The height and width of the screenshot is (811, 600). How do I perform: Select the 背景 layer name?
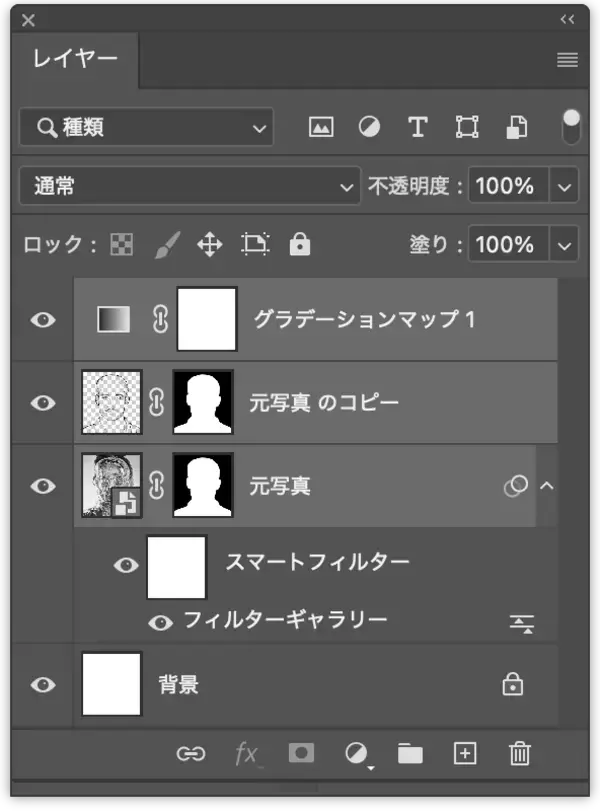(x=178, y=685)
